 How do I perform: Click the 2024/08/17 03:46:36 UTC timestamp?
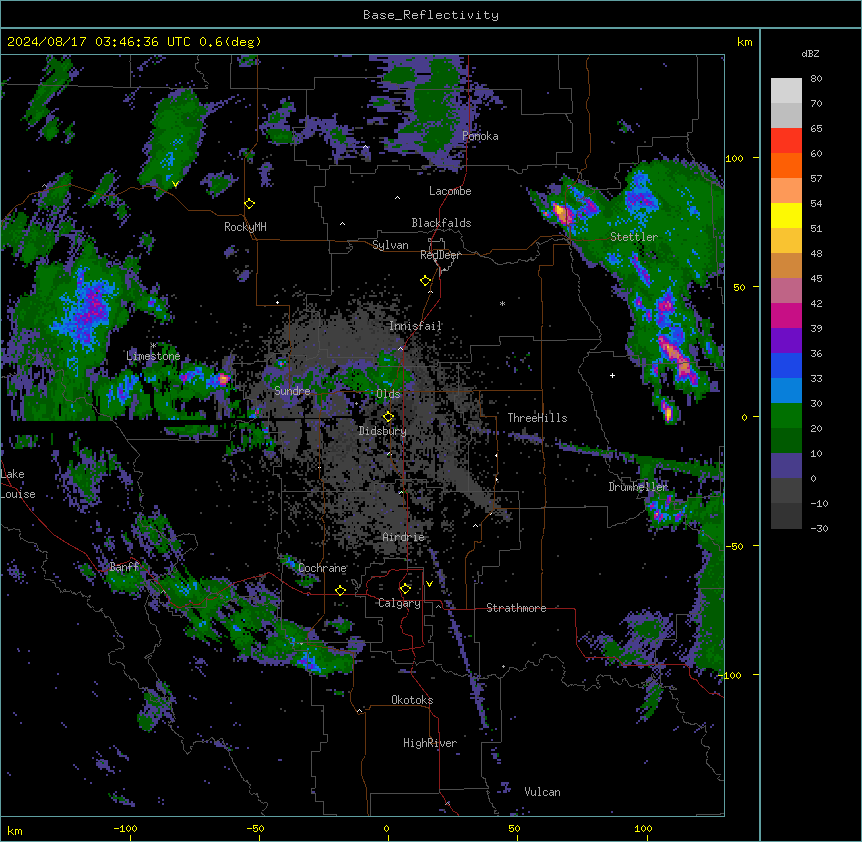click(98, 42)
